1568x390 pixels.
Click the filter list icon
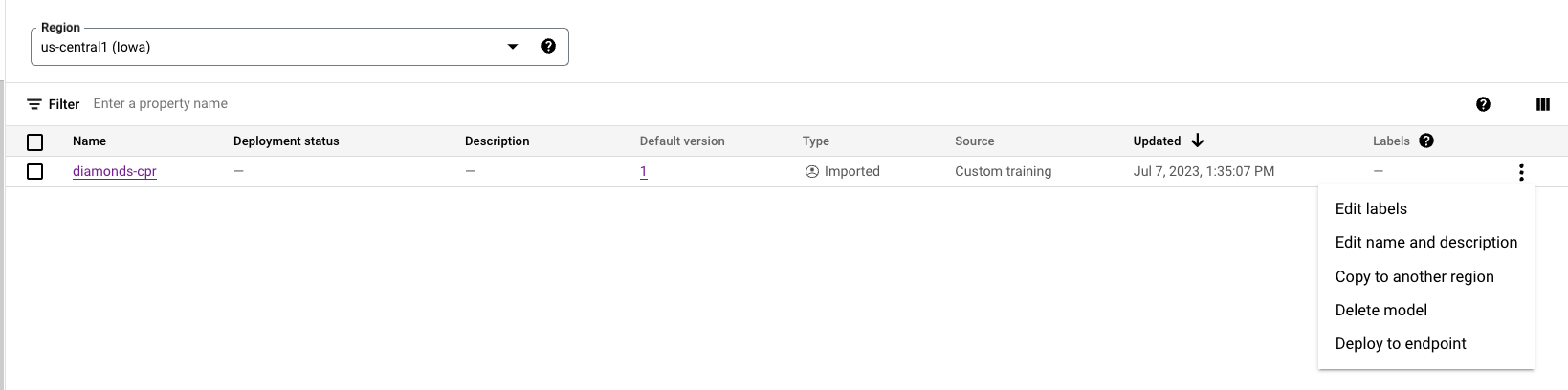34,104
